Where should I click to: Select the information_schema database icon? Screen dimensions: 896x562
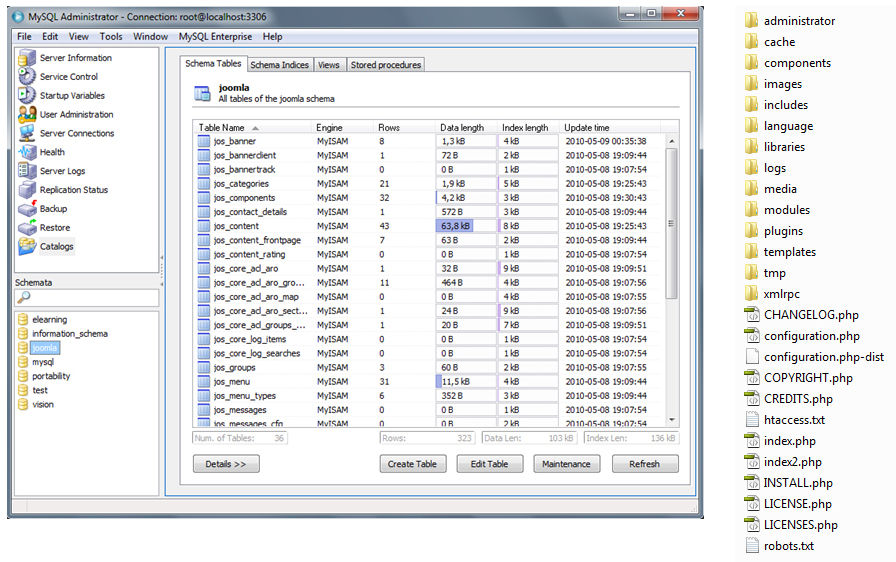coord(23,334)
